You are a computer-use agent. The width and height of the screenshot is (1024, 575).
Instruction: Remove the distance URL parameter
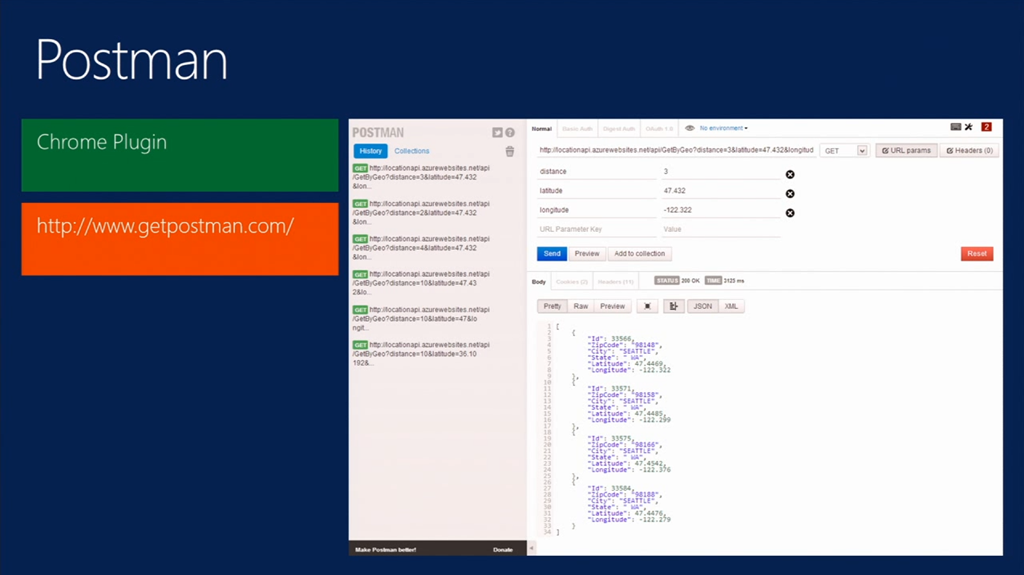[790, 174]
